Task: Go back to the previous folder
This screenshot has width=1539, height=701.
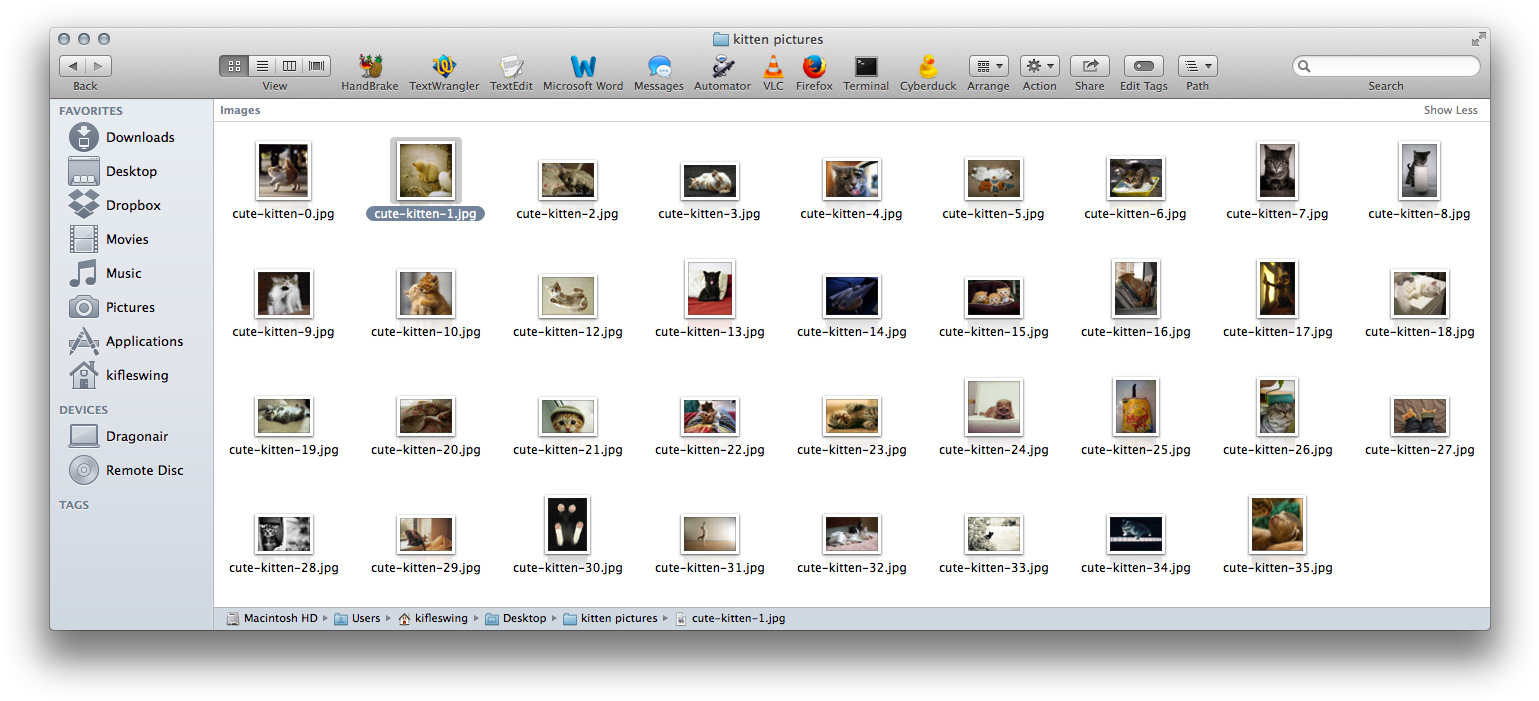Action: 73,66
